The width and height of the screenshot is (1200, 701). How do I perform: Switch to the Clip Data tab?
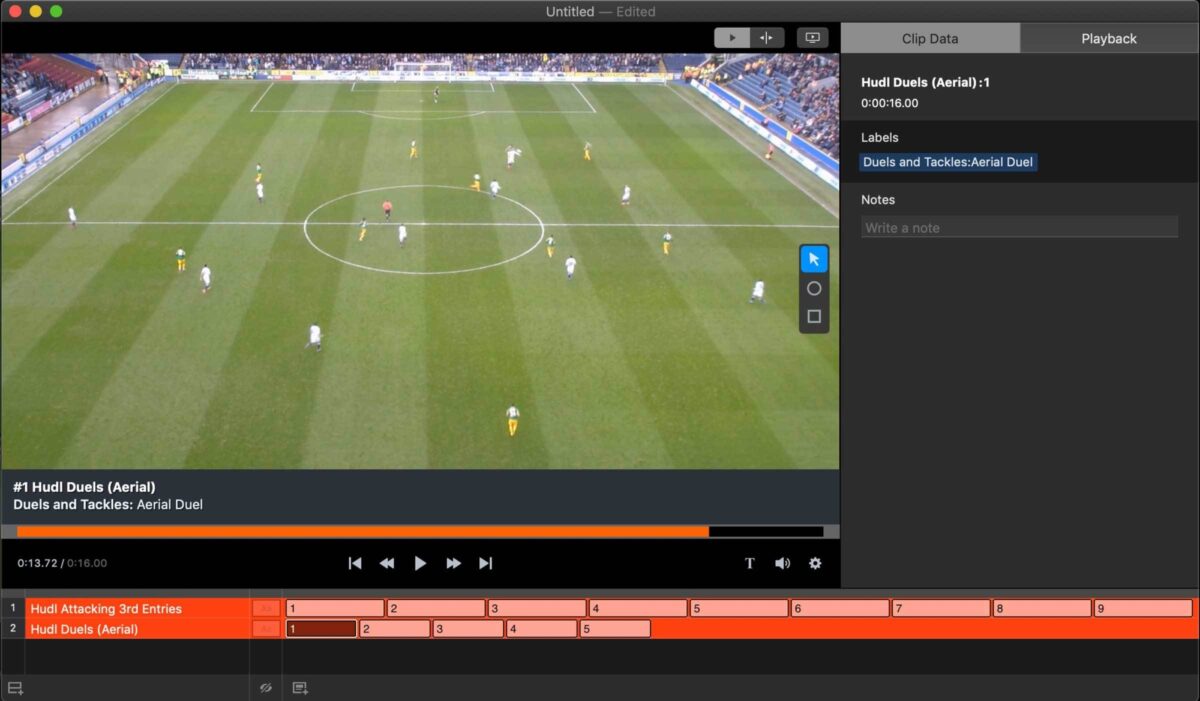click(930, 38)
